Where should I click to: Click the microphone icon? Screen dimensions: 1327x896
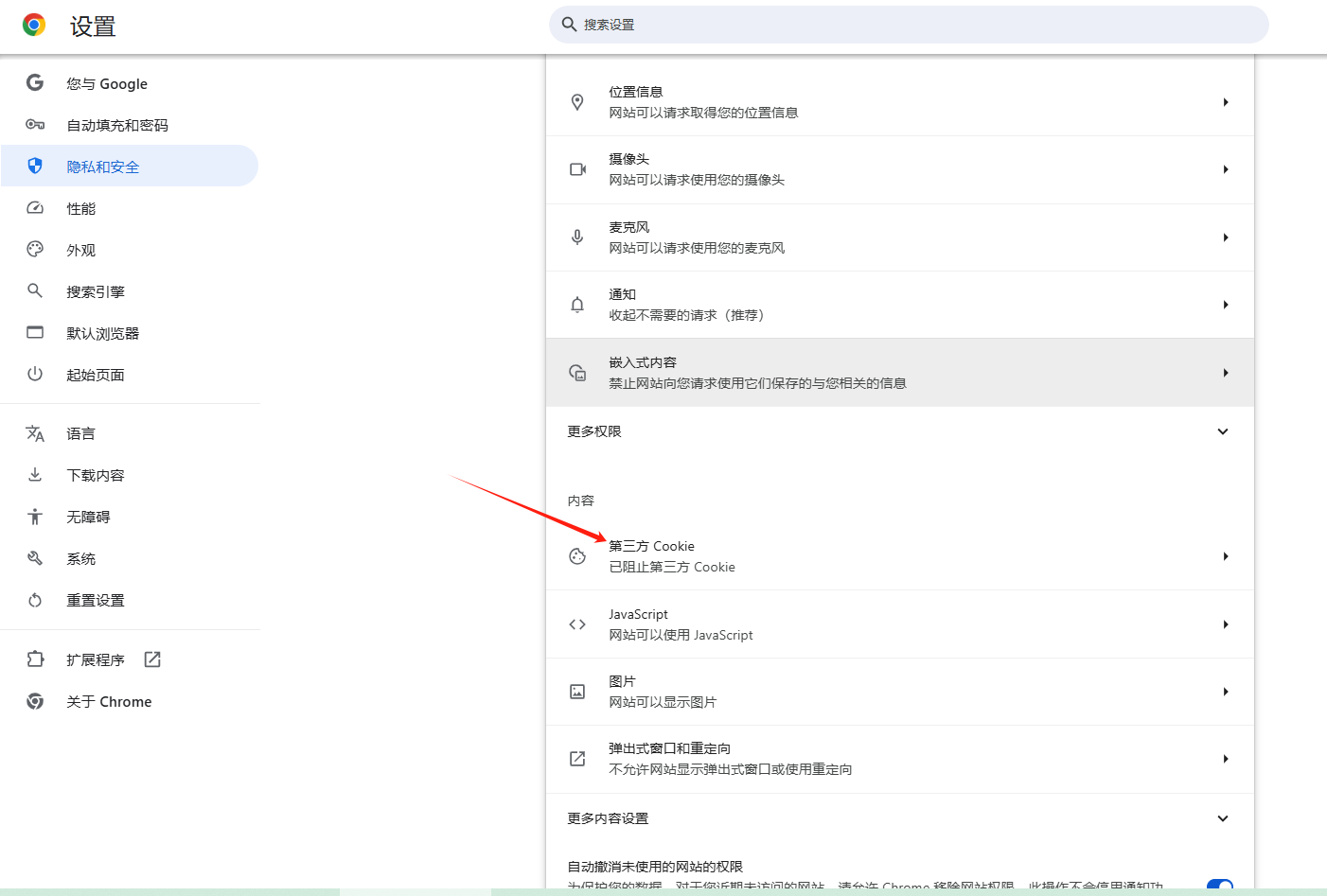click(577, 237)
